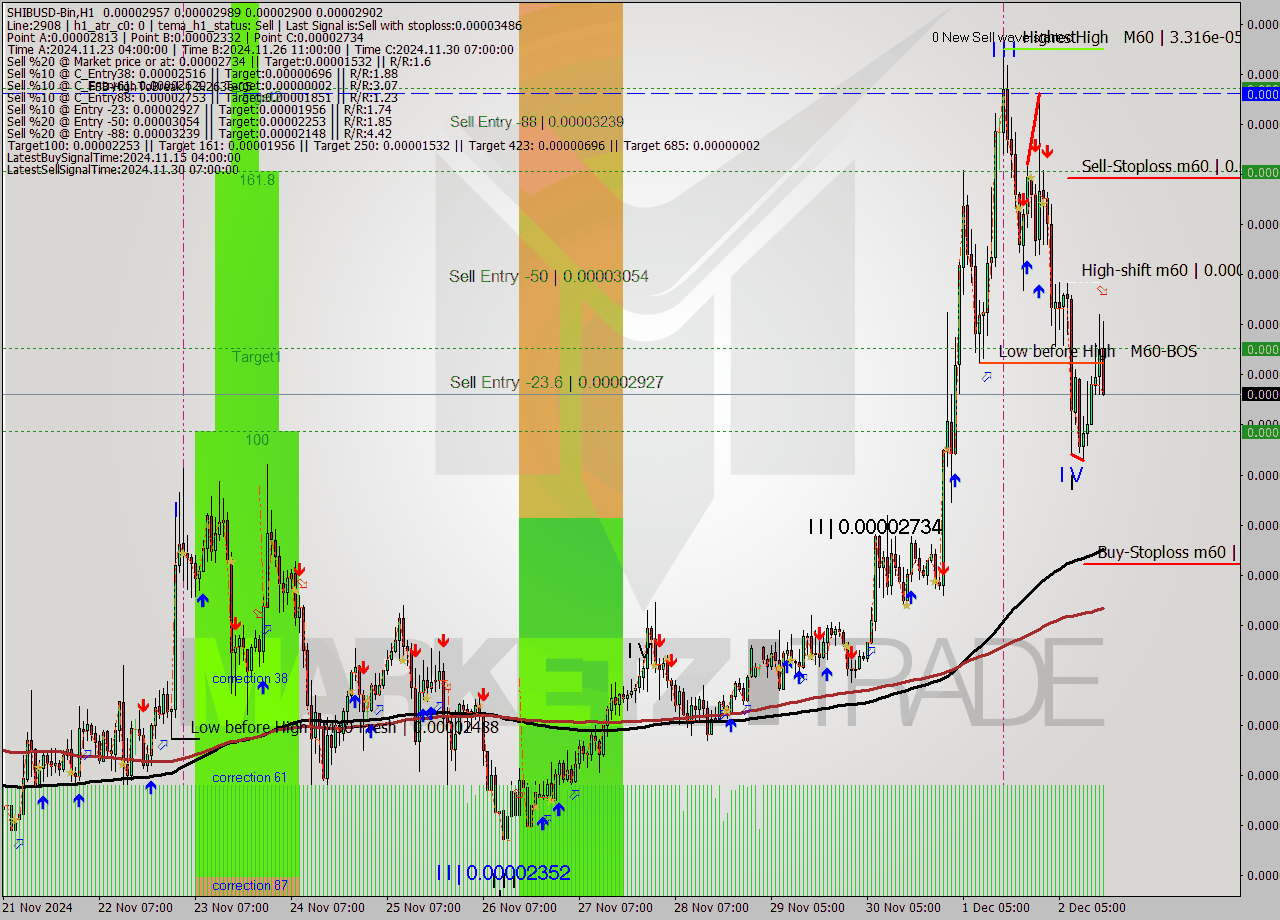Click the '22 Nov 07:00' time axis label
The image size is (1280, 920).
(135, 908)
